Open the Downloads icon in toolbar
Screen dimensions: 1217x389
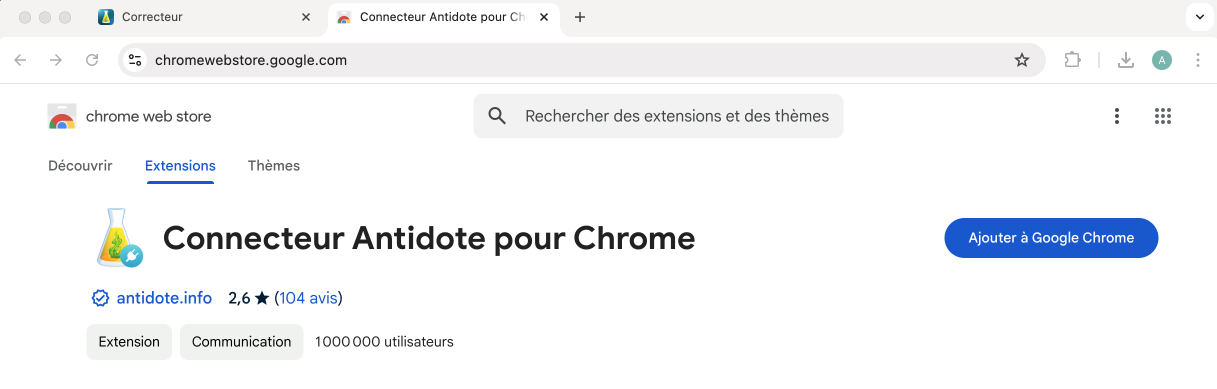point(1126,60)
